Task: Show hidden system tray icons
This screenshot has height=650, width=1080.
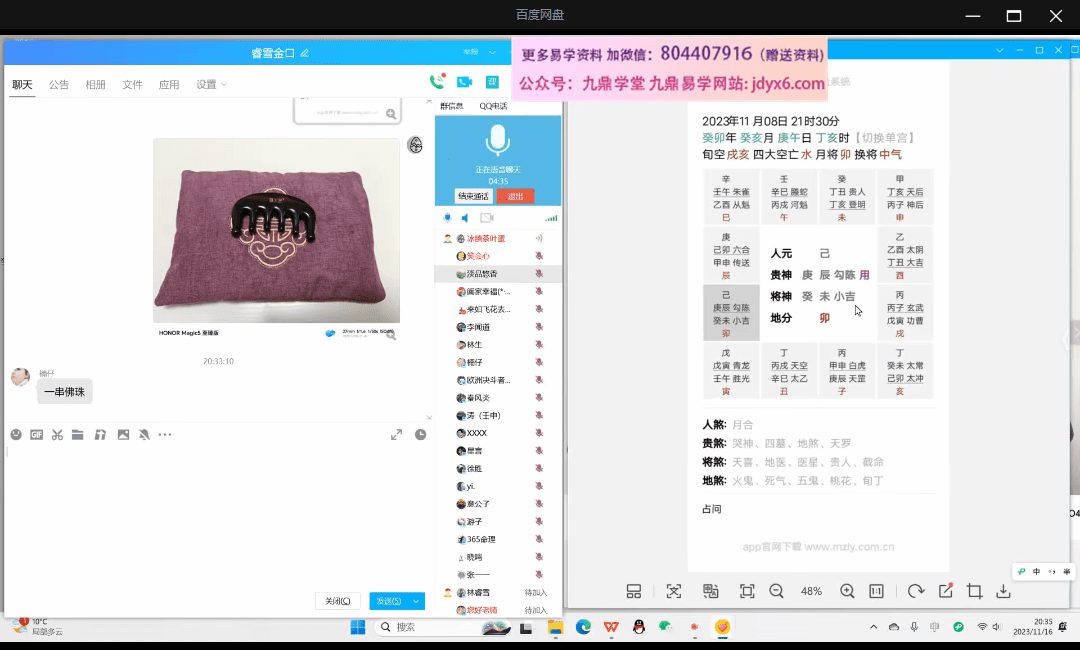Action: [x=873, y=627]
